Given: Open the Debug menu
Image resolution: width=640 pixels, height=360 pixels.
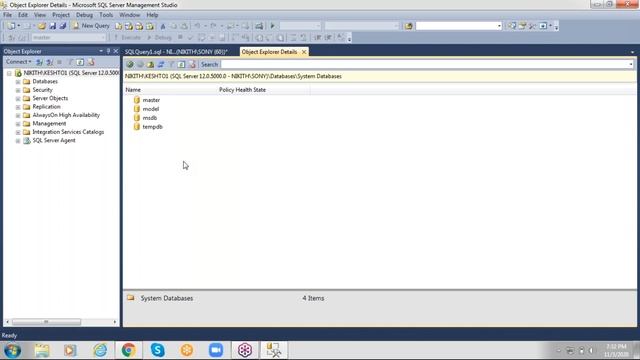Looking at the screenshot, I should (x=84, y=15).
